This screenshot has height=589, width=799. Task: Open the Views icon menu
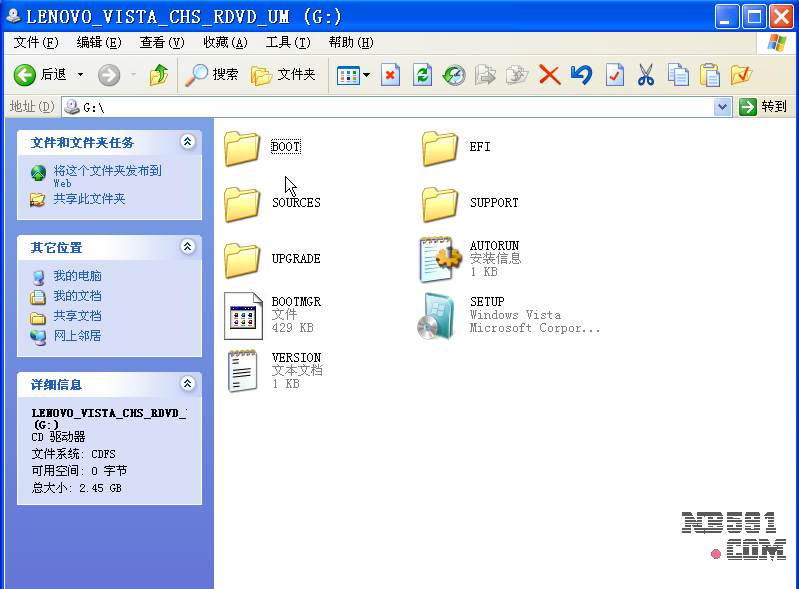pos(353,75)
